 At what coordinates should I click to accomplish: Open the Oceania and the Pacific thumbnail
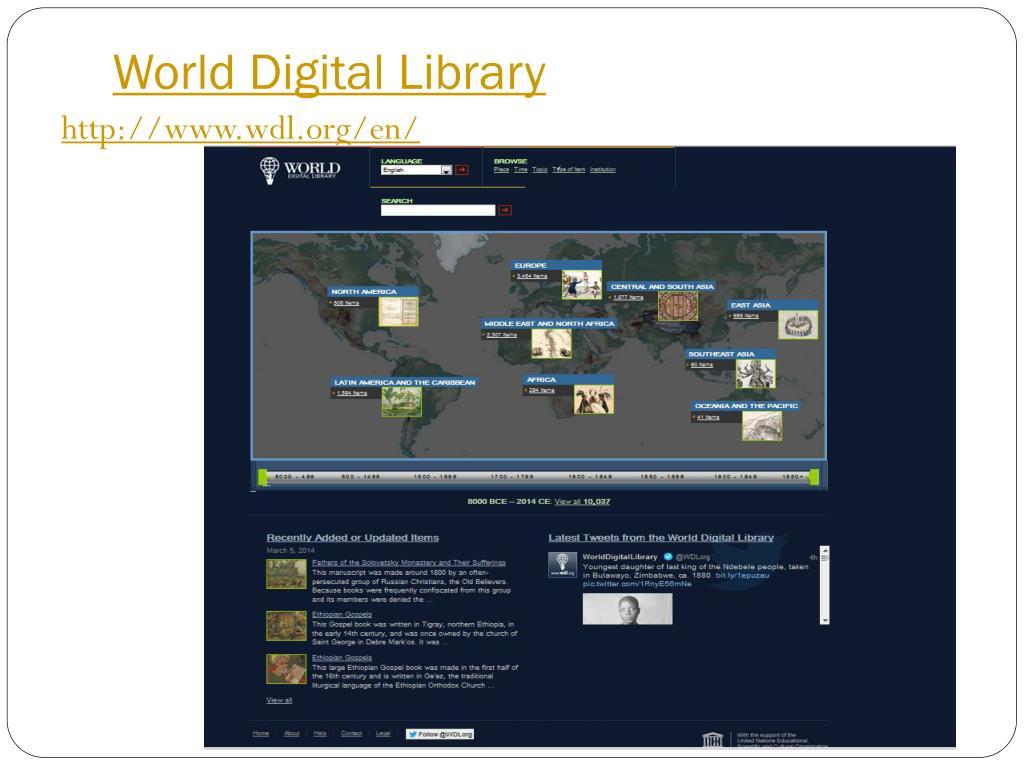click(x=762, y=426)
